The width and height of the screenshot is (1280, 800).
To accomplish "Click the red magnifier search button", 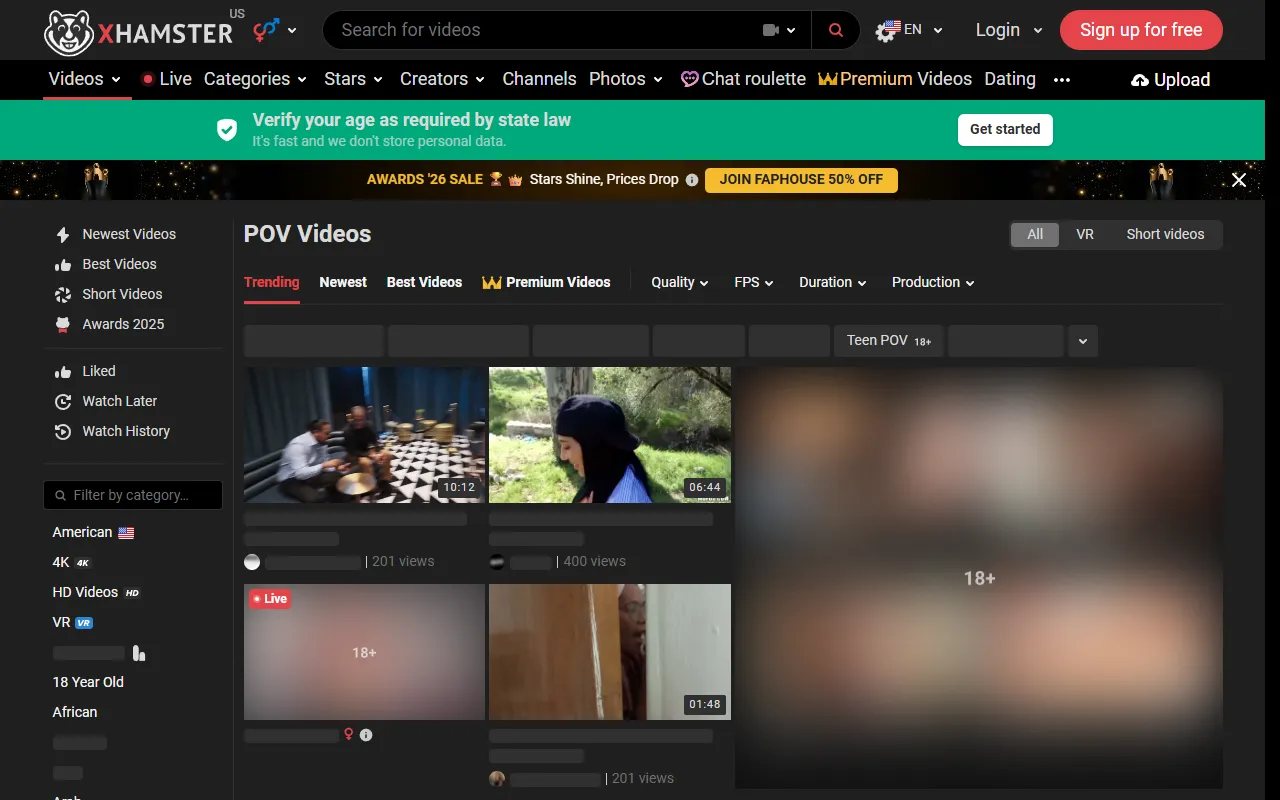I will point(836,30).
